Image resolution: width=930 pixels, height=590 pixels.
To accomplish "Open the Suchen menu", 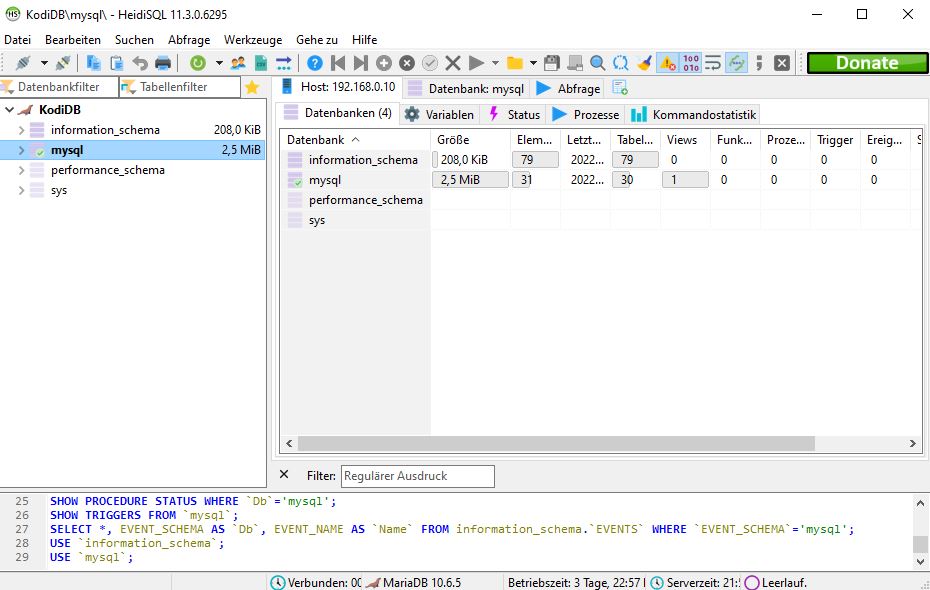I will [134, 40].
